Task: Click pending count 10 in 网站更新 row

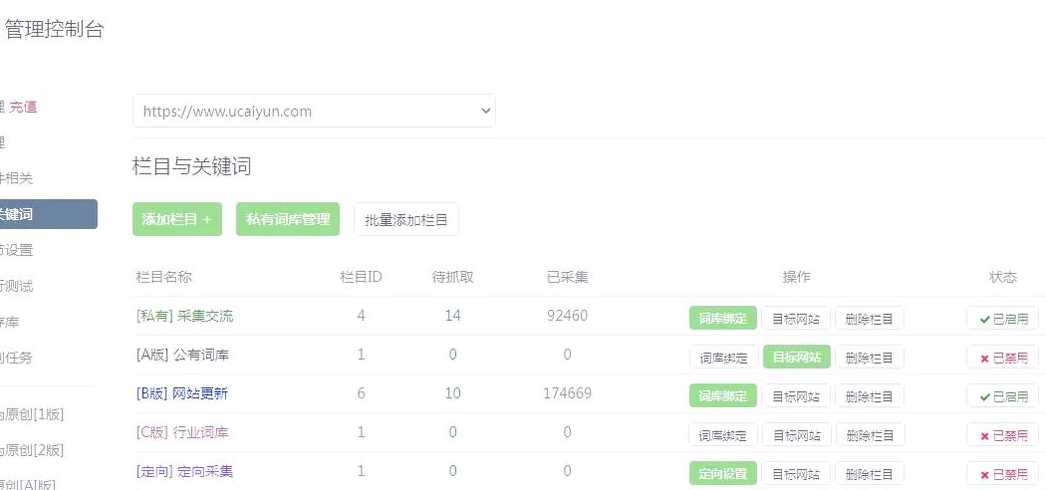Action: coord(453,393)
